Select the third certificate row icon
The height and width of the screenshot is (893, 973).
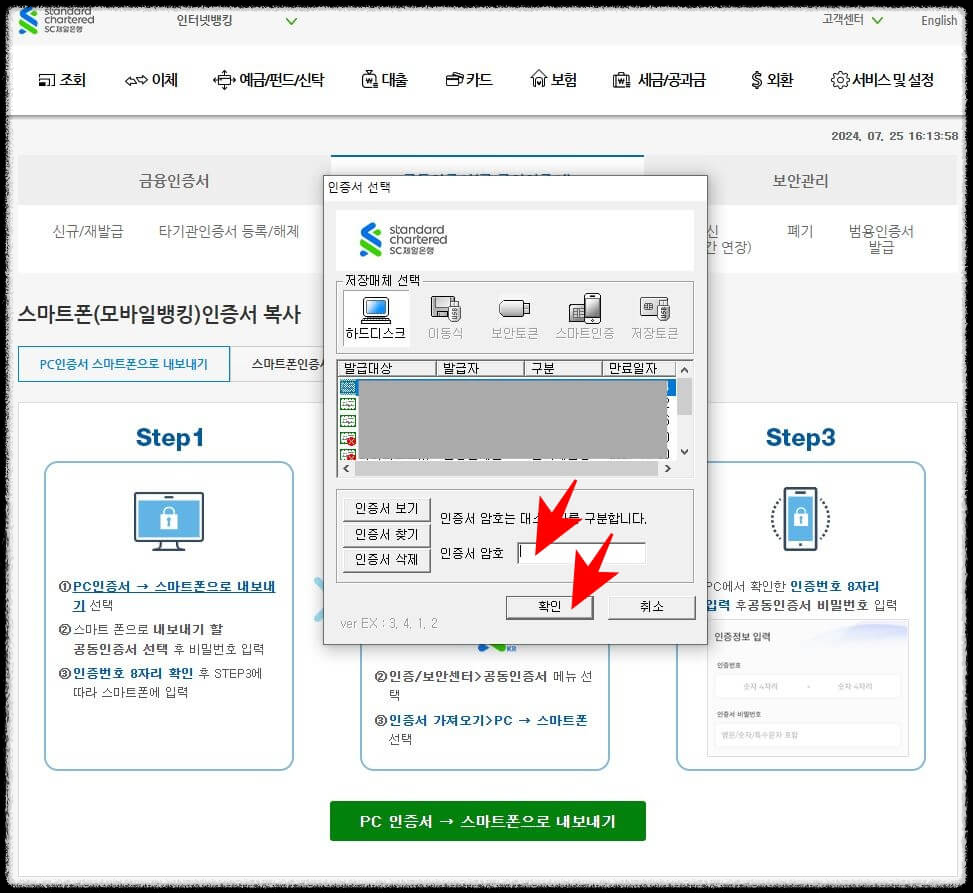348,421
